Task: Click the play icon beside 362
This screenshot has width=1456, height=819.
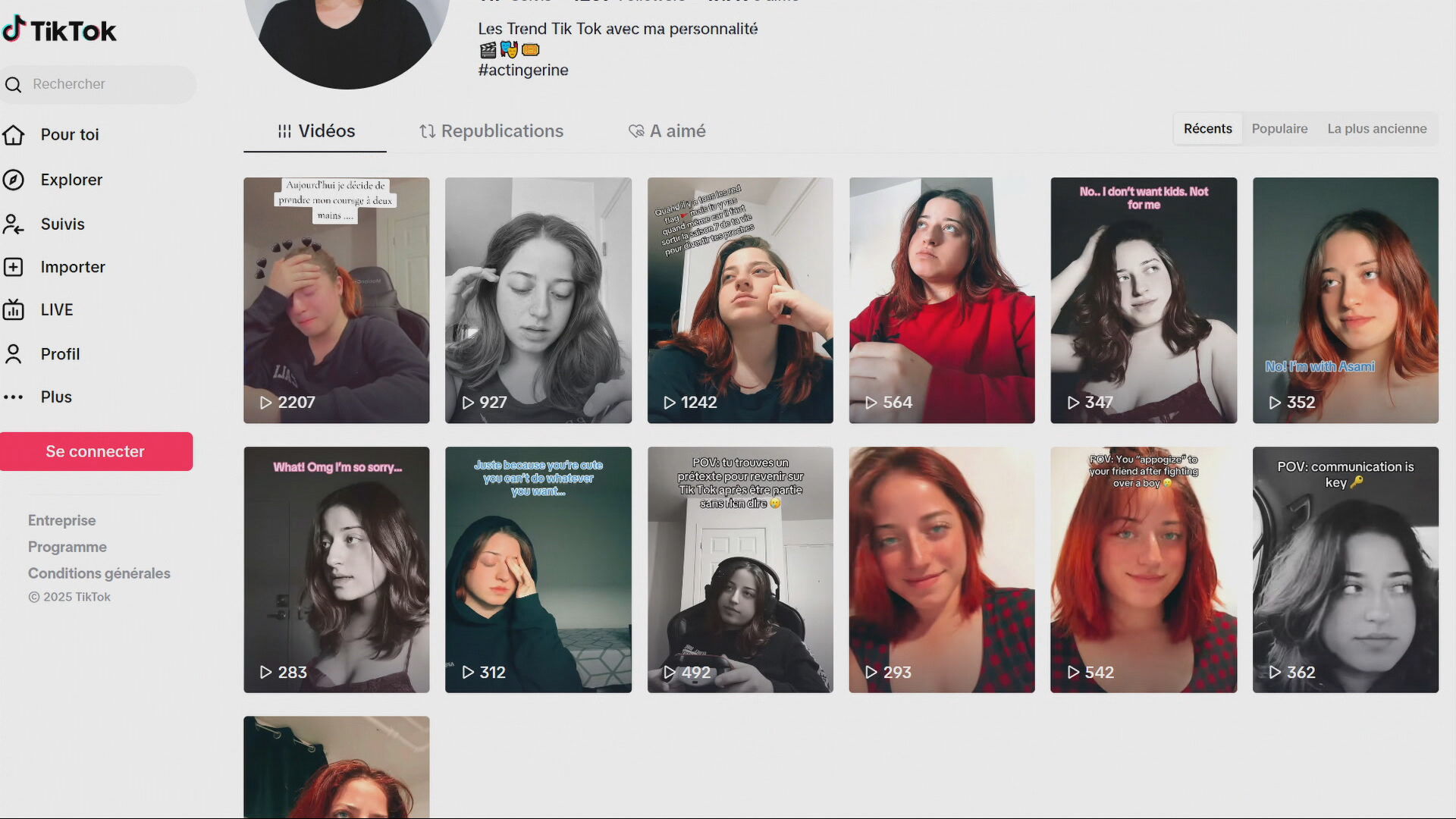Action: (1275, 672)
